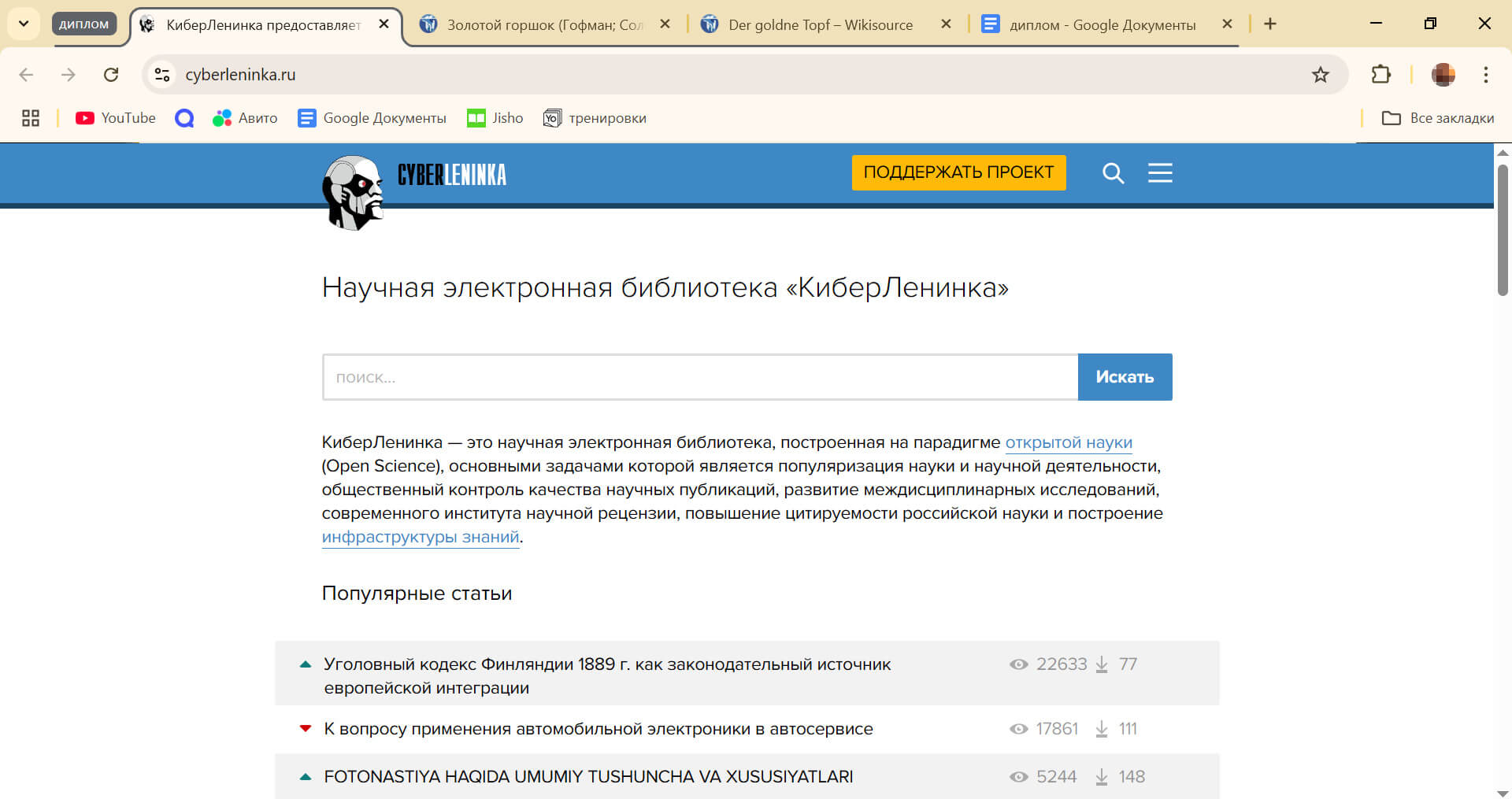Open the Google Документы bookmark

tap(372, 118)
